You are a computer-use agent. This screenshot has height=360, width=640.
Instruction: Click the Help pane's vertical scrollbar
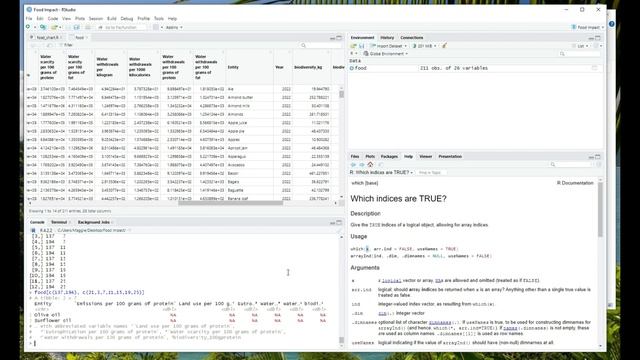click(x=600, y=209)
